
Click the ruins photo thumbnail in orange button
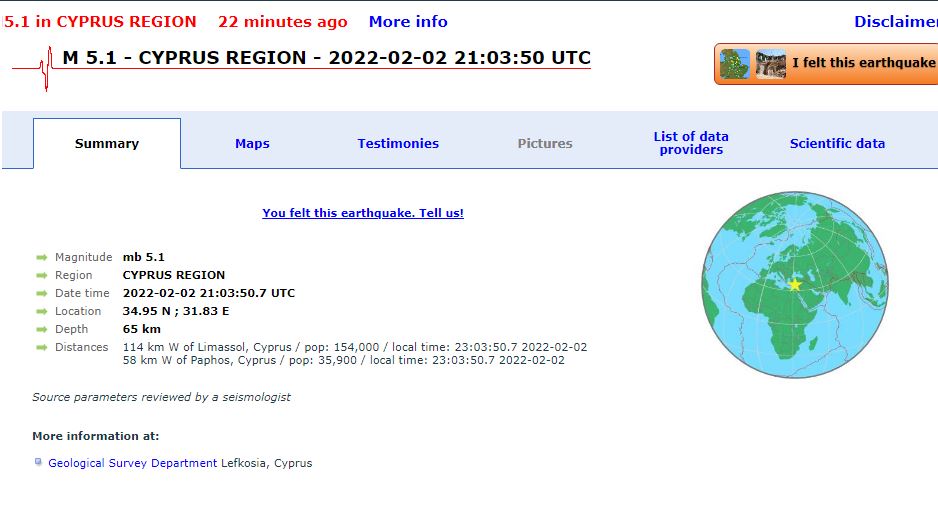coord(770,64)
